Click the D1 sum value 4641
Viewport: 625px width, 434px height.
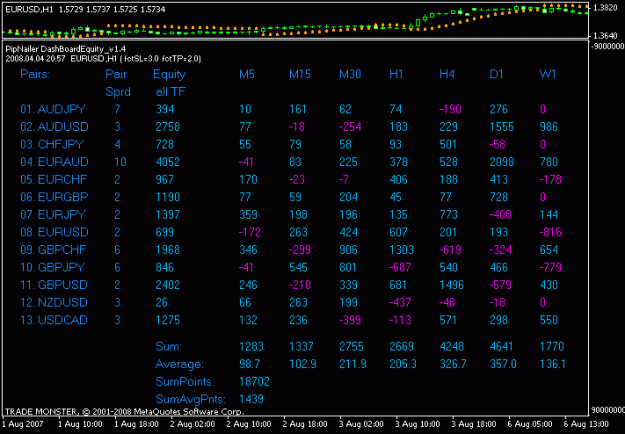tap(501, 346)
